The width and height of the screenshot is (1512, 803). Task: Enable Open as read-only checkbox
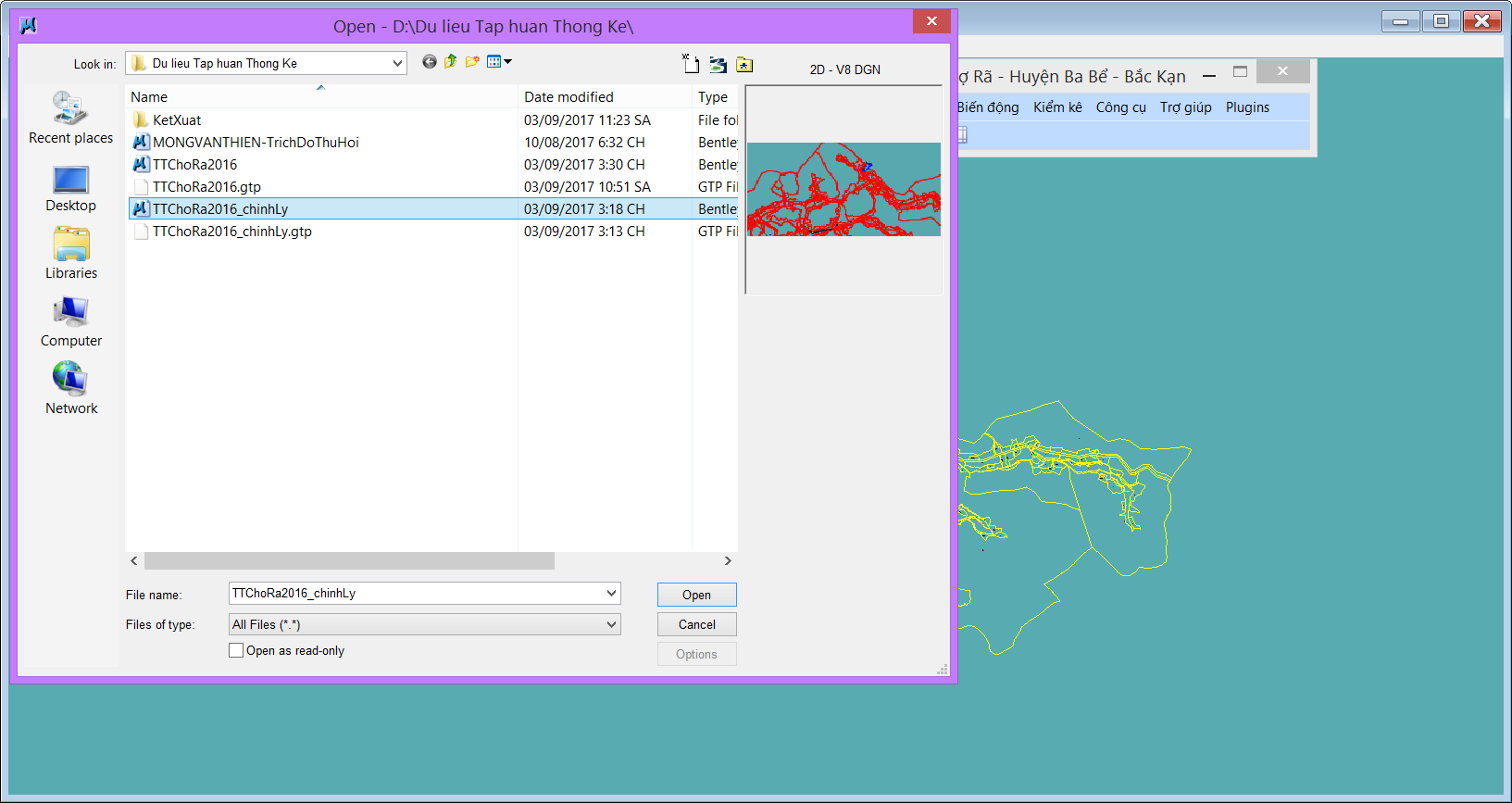coord(236,651)
